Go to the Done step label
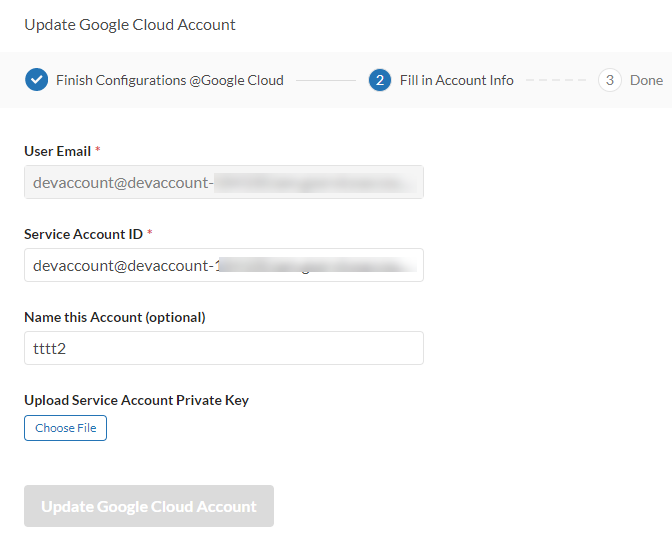Image resolution: width=672 pixels, height=545 pixels. (x=646, y=80)
